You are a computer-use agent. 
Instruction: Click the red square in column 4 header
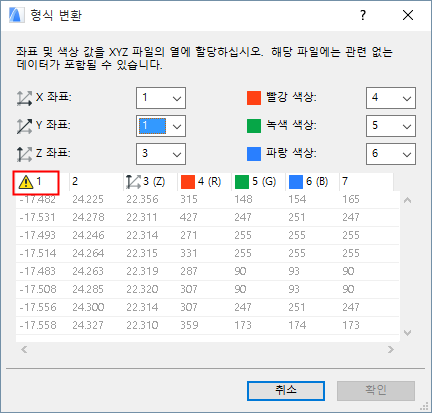click(188, 182)
